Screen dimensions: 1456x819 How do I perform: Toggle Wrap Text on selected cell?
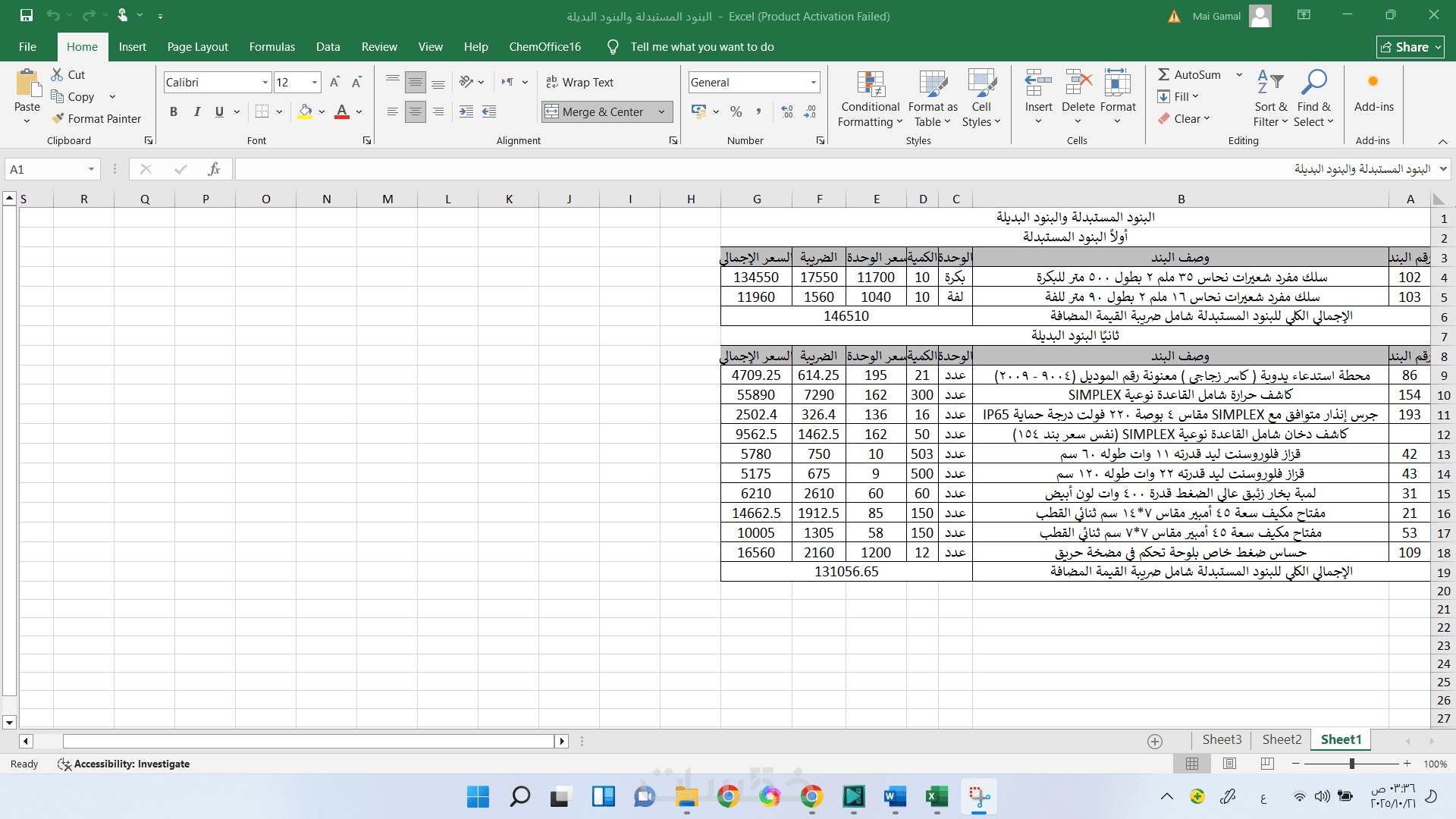(x=580, y=82)
